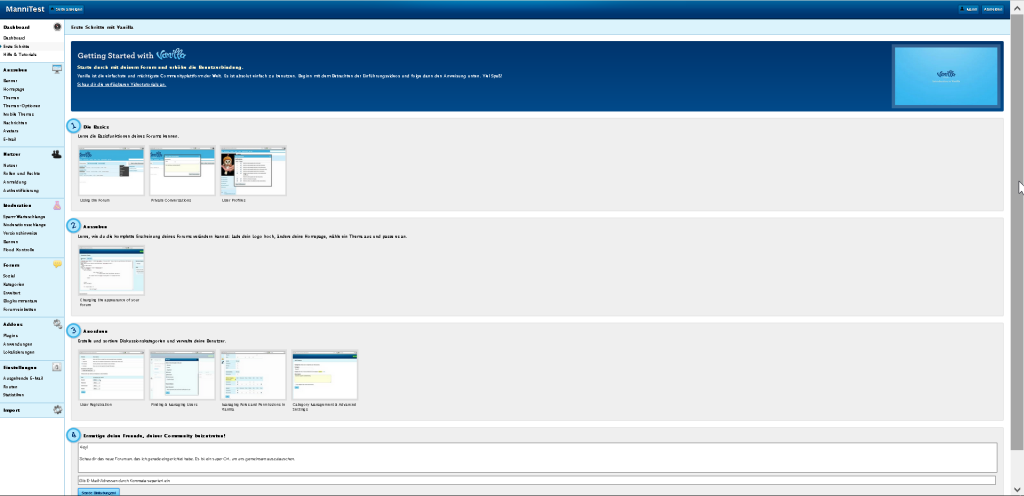Open the Statistiken link
Image resolution: width=1024 pixels, height=496 pixels.
14,395
